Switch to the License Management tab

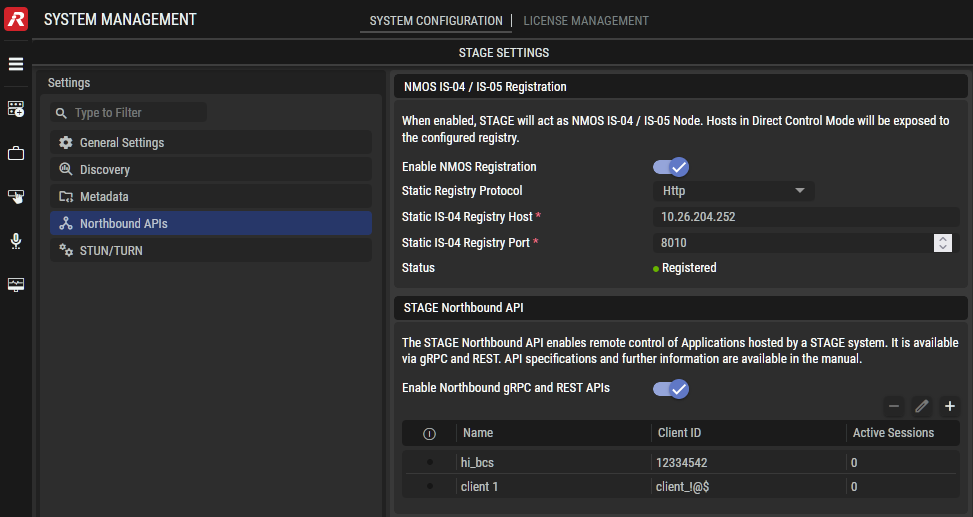(586, 20)
